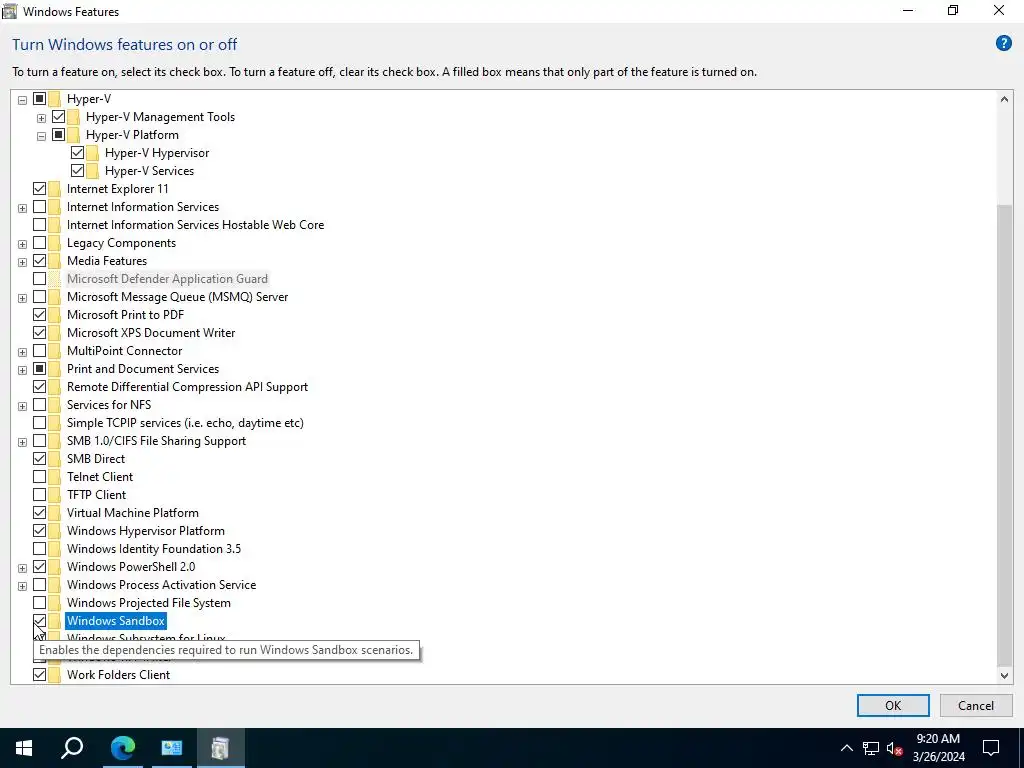This screenshot has width=1024, height=768.
Task: Expand the MultiPoint Connector node
Action: [22, 352]
